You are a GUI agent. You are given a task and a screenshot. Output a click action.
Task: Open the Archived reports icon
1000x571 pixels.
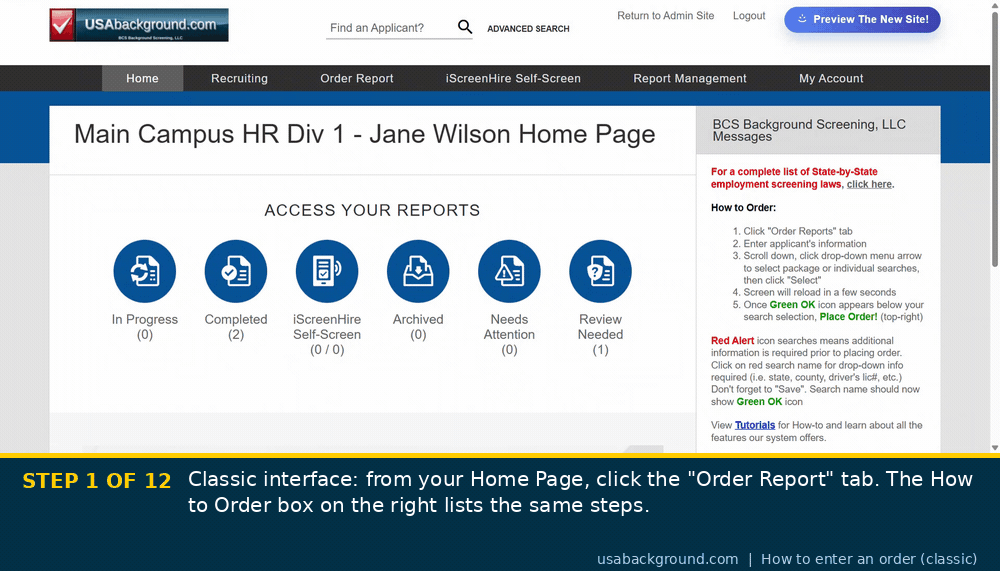[418, 271]
